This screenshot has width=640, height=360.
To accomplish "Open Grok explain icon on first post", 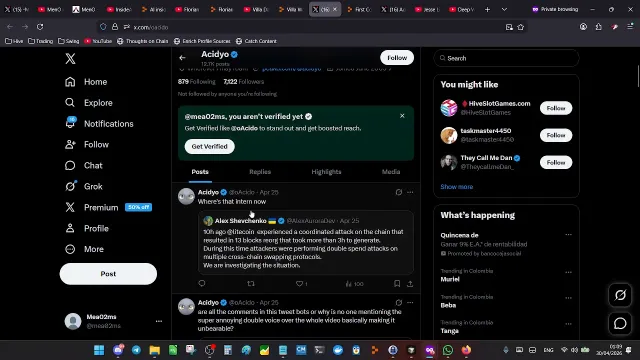I will click(x=399, y=192).
